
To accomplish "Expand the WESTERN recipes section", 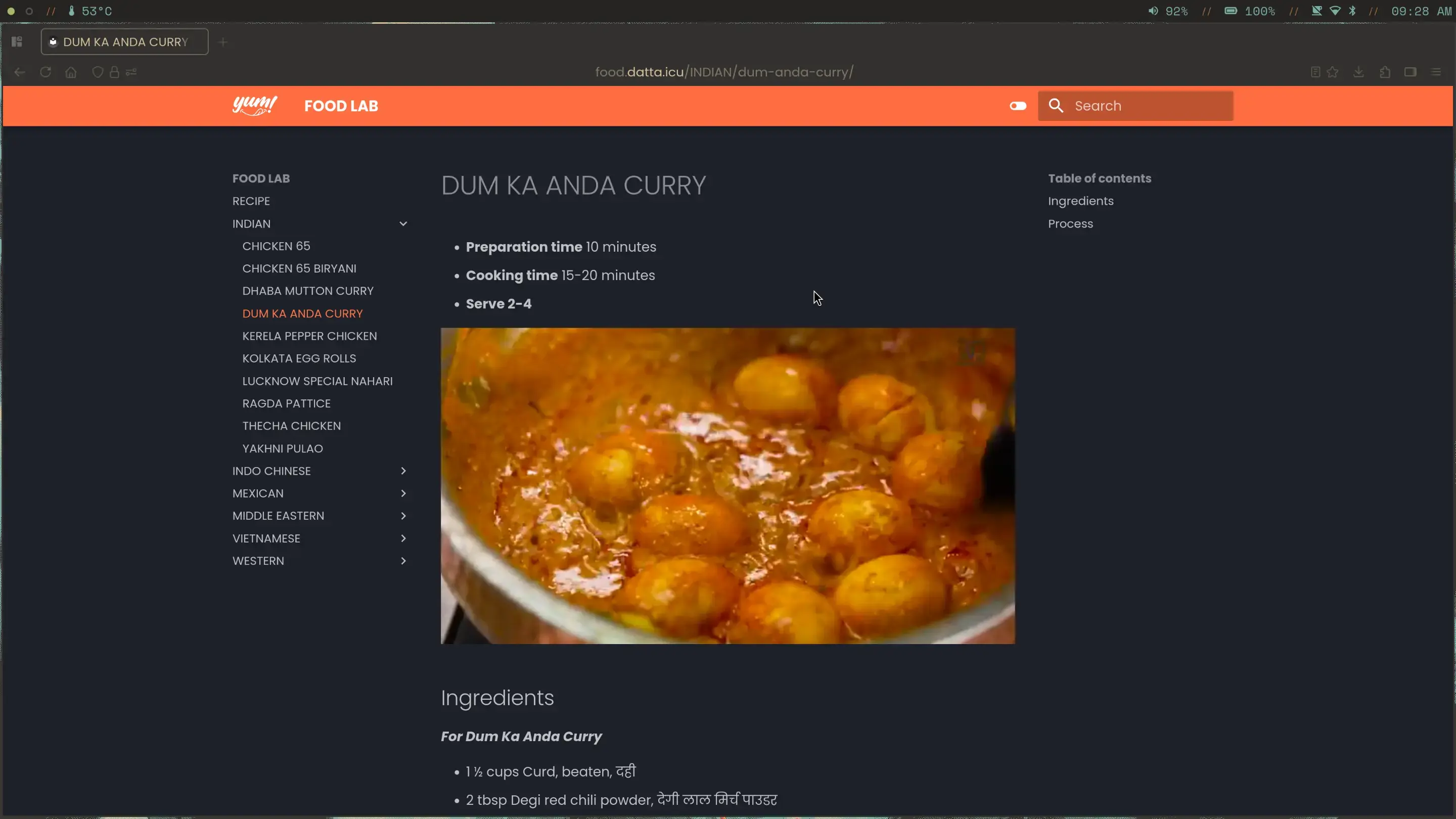I will click(x=403, y=561).
